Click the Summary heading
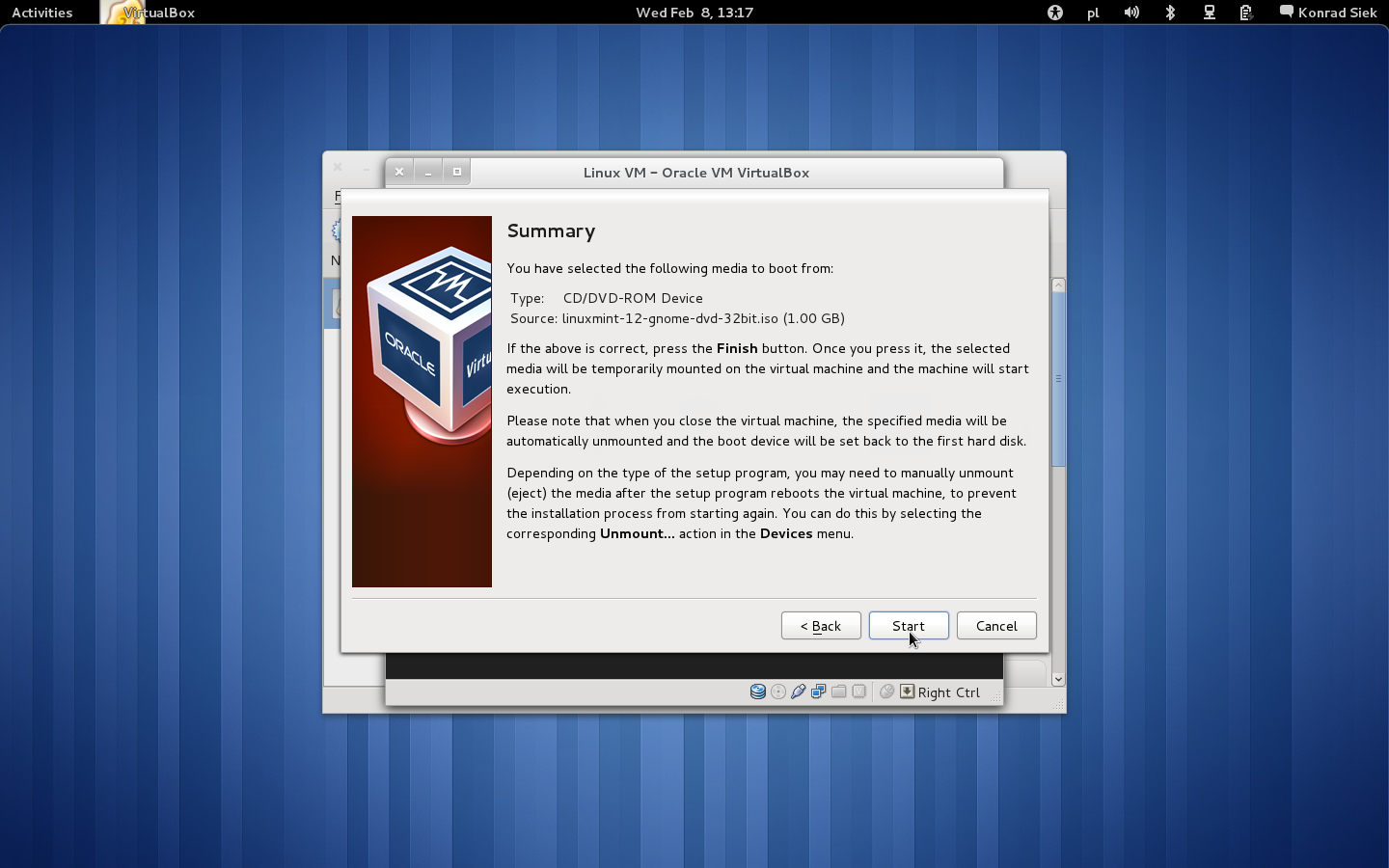 pyautogui.click(x=551, y=231)
